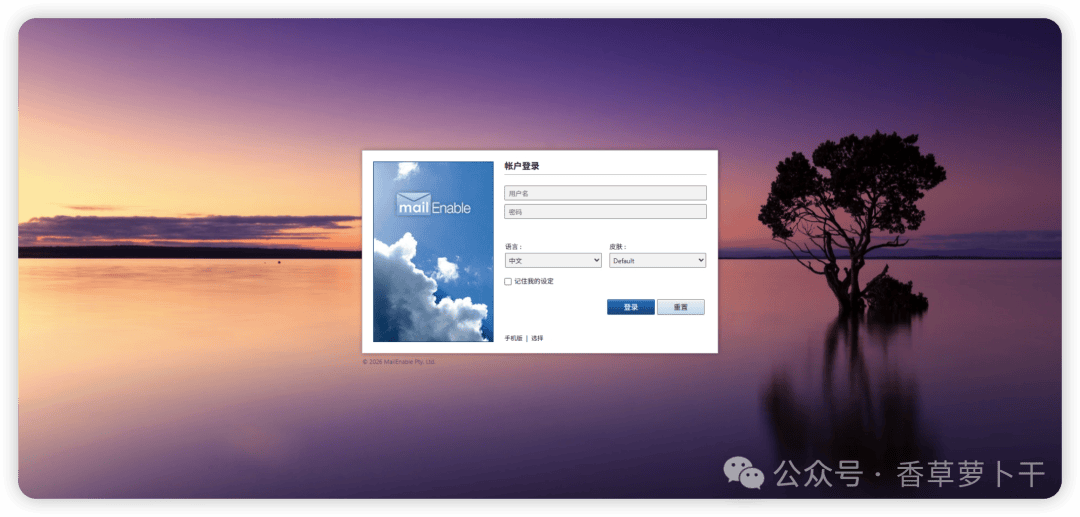Focus the 密码 password field
The image size is (1080, 517).
[605, 211]
